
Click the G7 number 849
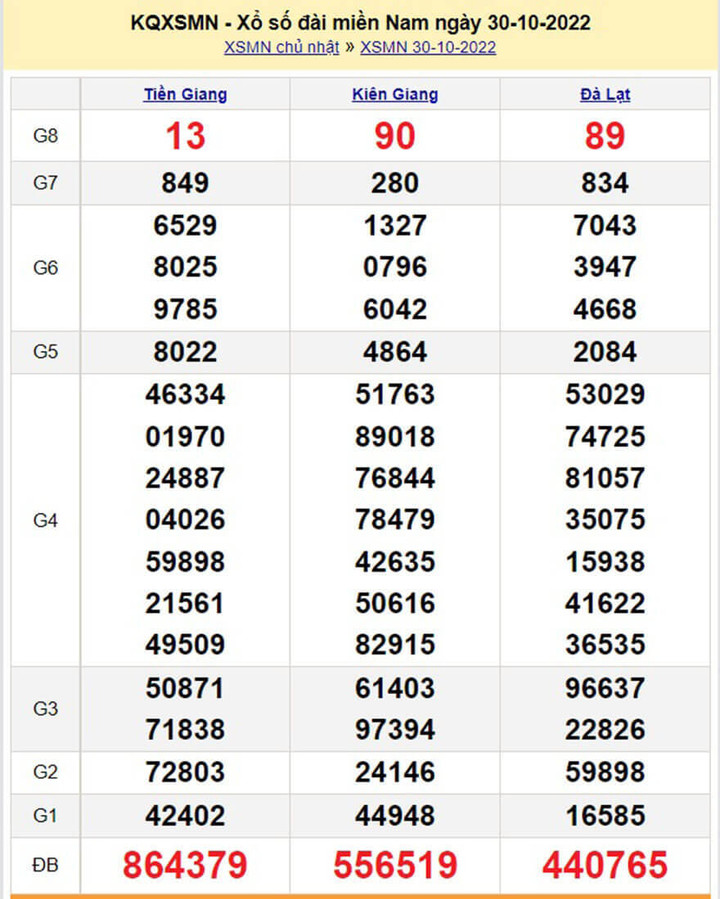click(185, 183)
